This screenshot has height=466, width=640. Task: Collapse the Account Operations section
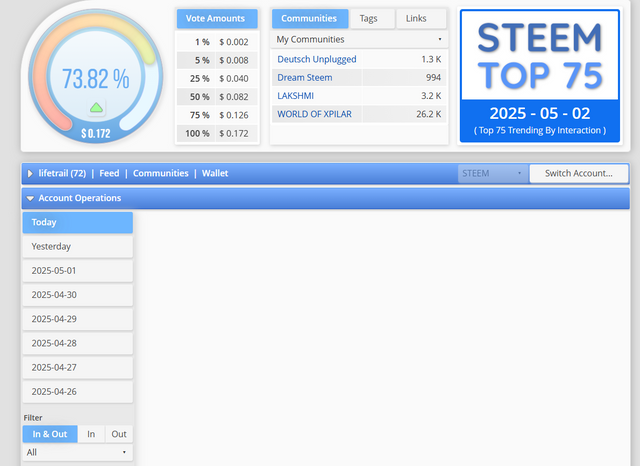30,198
